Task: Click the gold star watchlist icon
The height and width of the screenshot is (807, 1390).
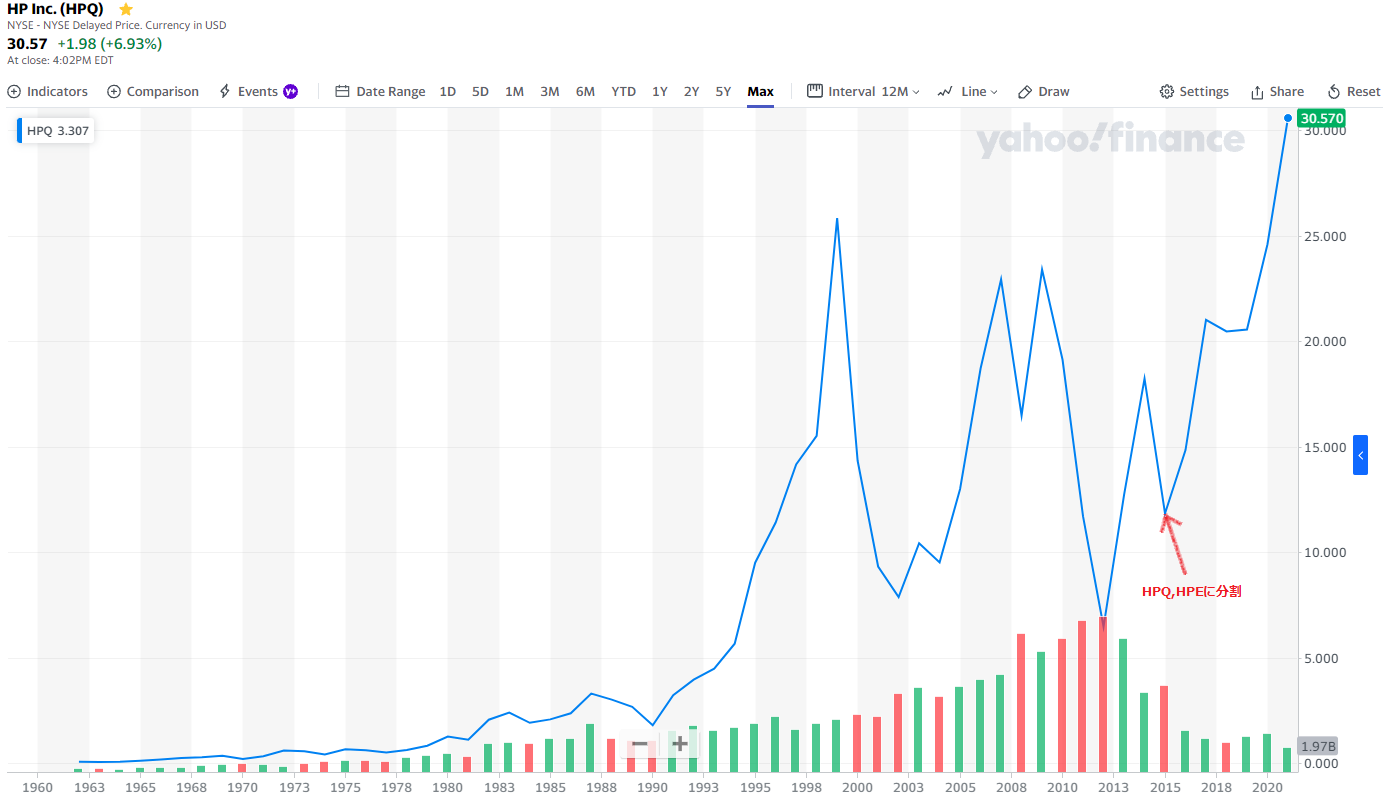Action: click(x=126, y=9)
